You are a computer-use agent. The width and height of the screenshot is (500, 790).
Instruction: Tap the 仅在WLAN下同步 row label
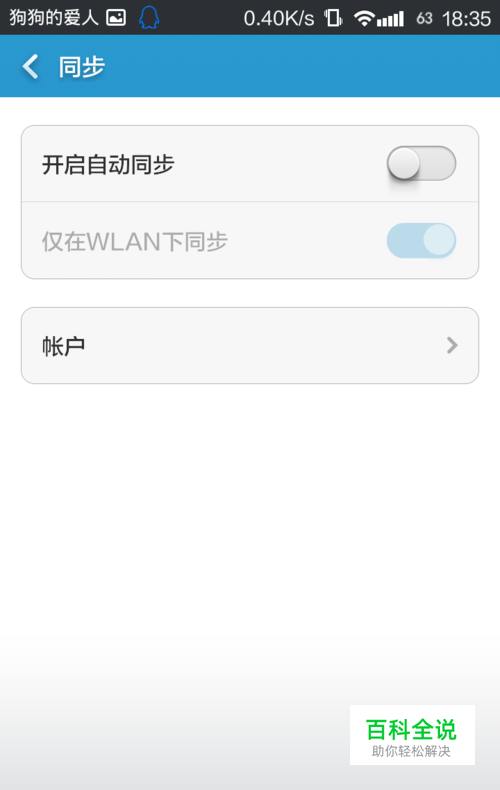point(135,241)
